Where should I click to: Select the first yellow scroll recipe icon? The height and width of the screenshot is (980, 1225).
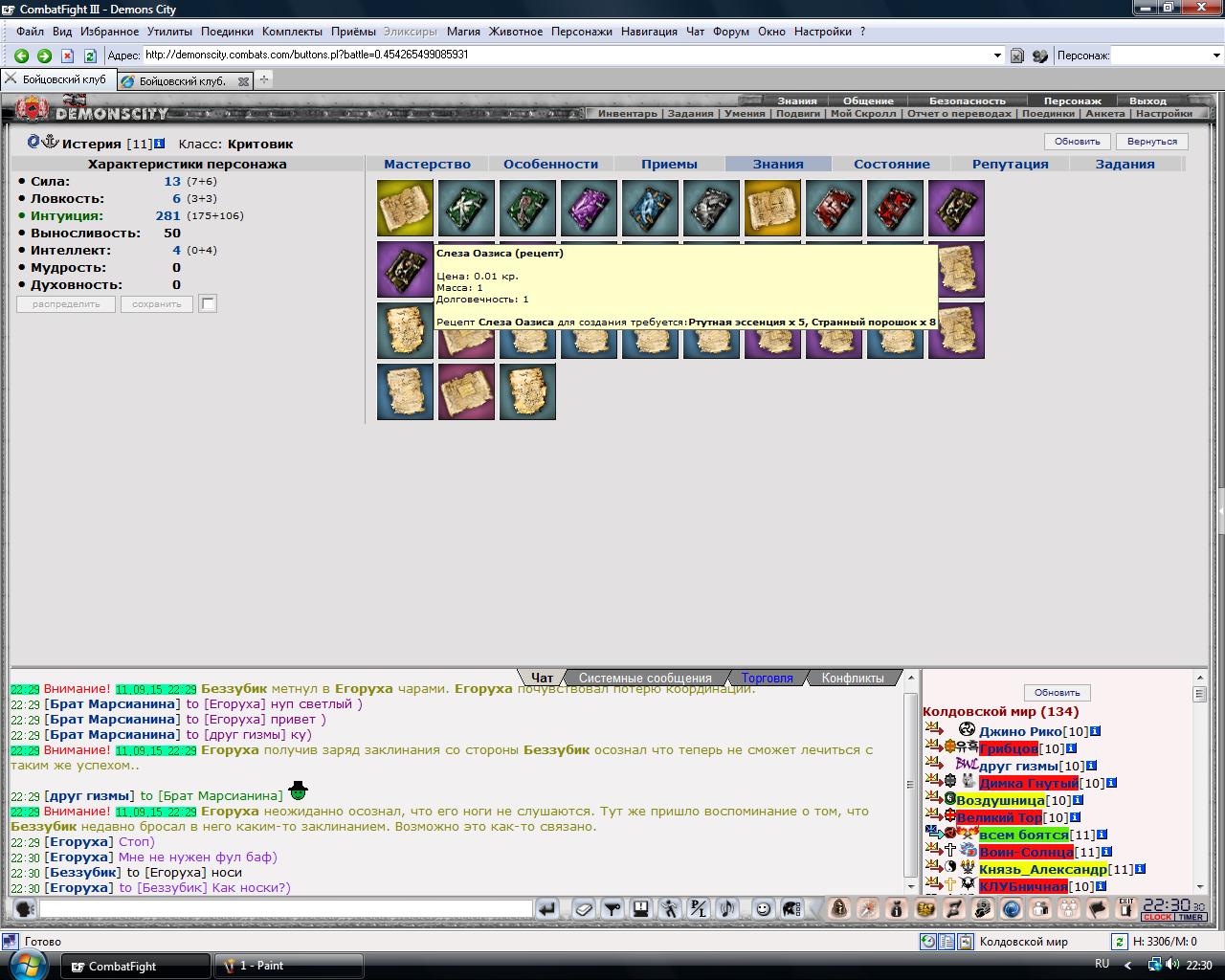[x=406, y=208]
